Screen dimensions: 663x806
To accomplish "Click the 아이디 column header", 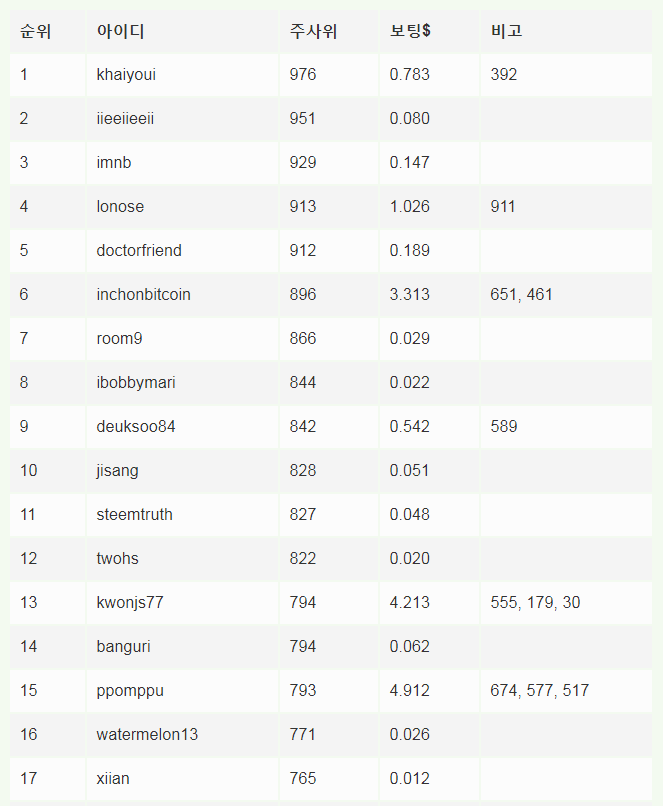I will [121, 31].
